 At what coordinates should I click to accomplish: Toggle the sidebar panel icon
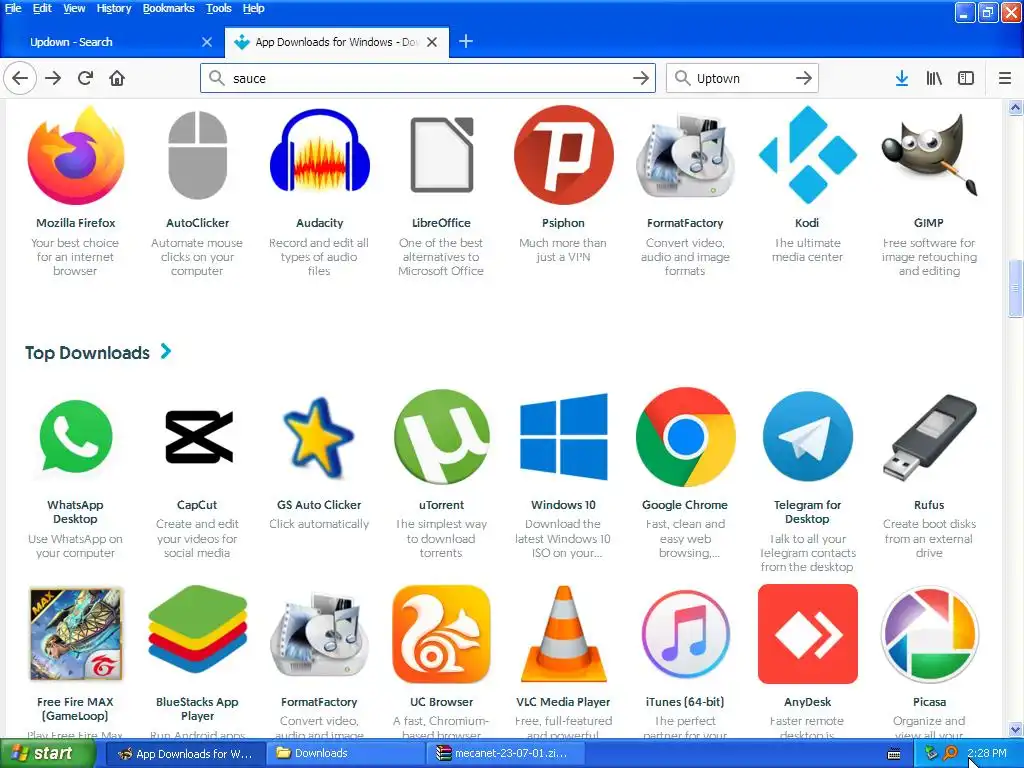[966, 78]
